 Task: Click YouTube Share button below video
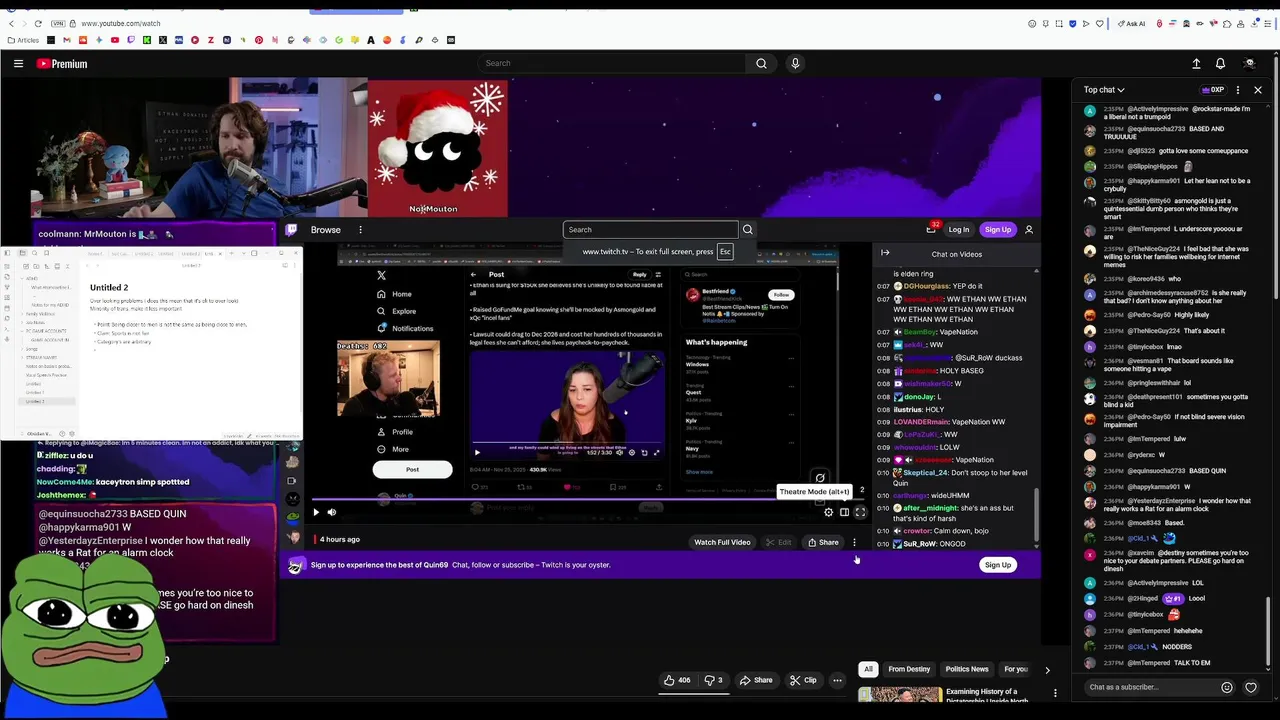[756, 680]
